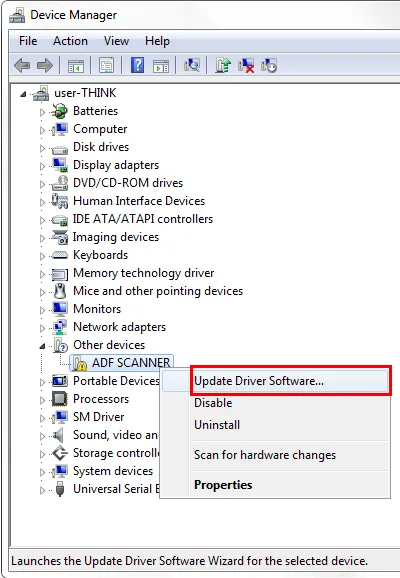Click the Properties toolbar icon

click(106, 66)
